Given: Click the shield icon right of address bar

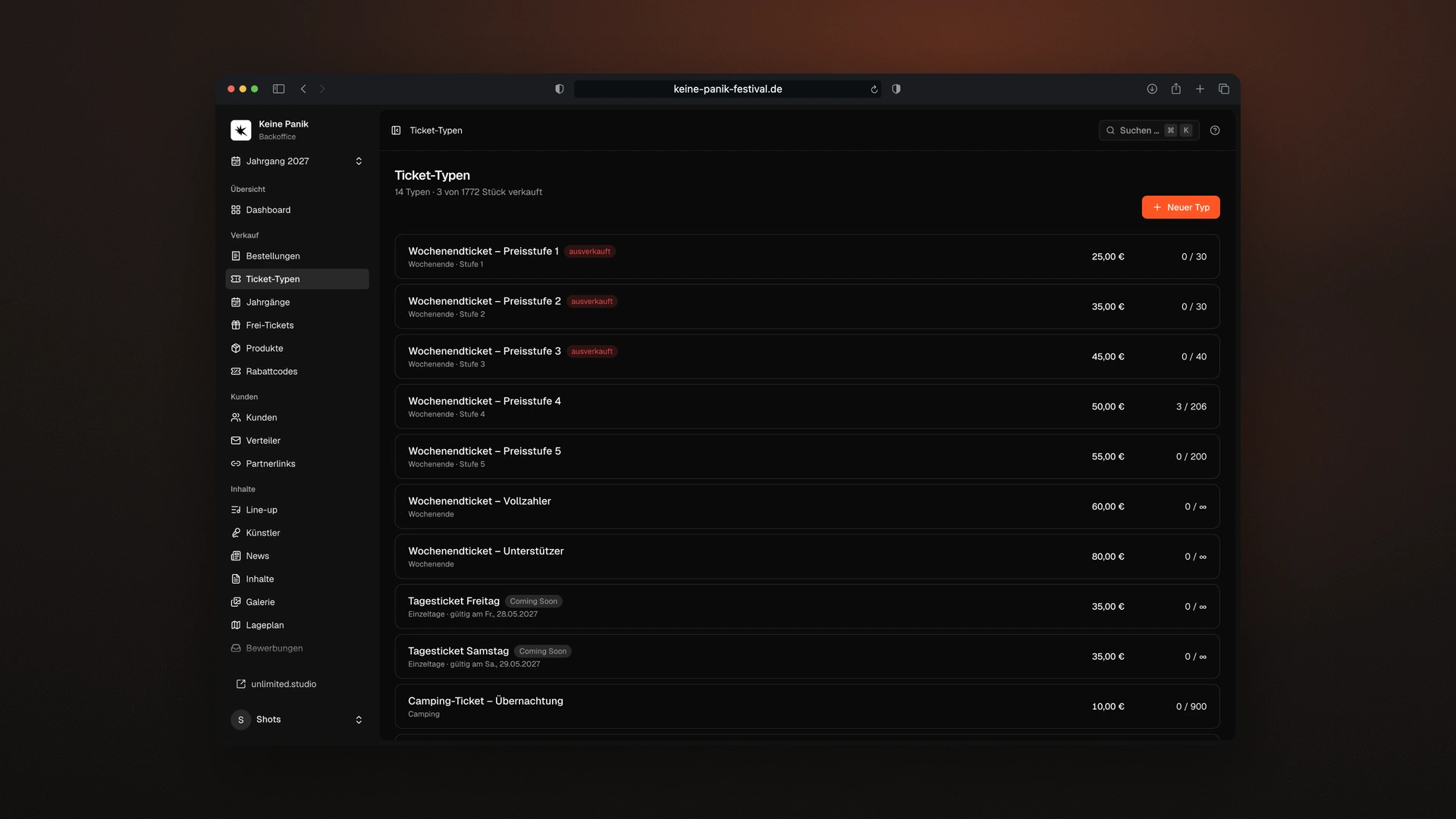Looking at the screenshot, I should pos(896,89).
